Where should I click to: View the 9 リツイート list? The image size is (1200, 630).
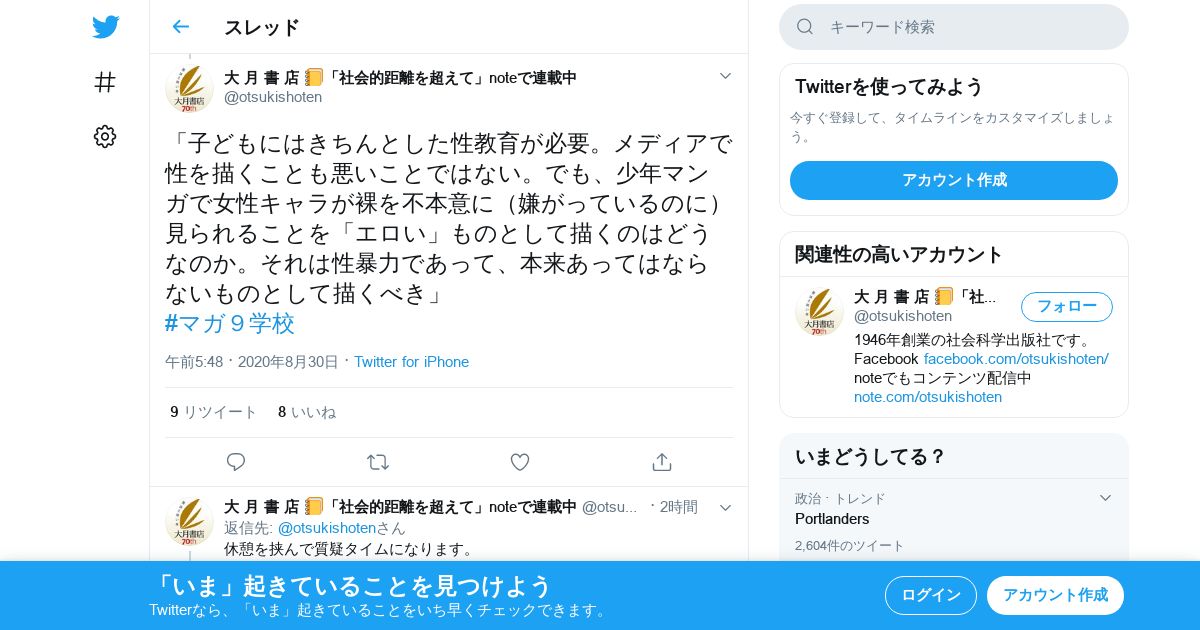click(213, 412)
